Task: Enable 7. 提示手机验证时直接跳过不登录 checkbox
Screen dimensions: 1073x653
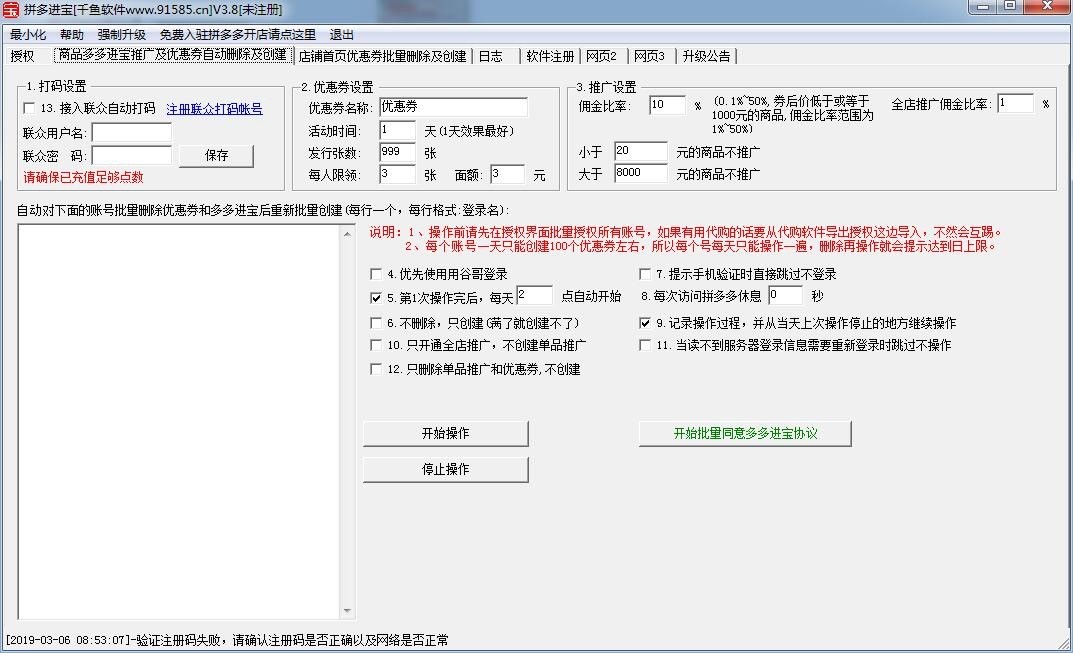Action: 645,274
